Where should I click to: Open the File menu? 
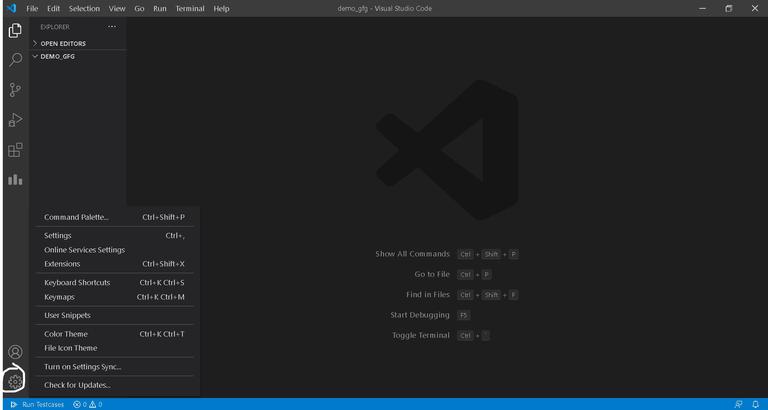point(32,9)
